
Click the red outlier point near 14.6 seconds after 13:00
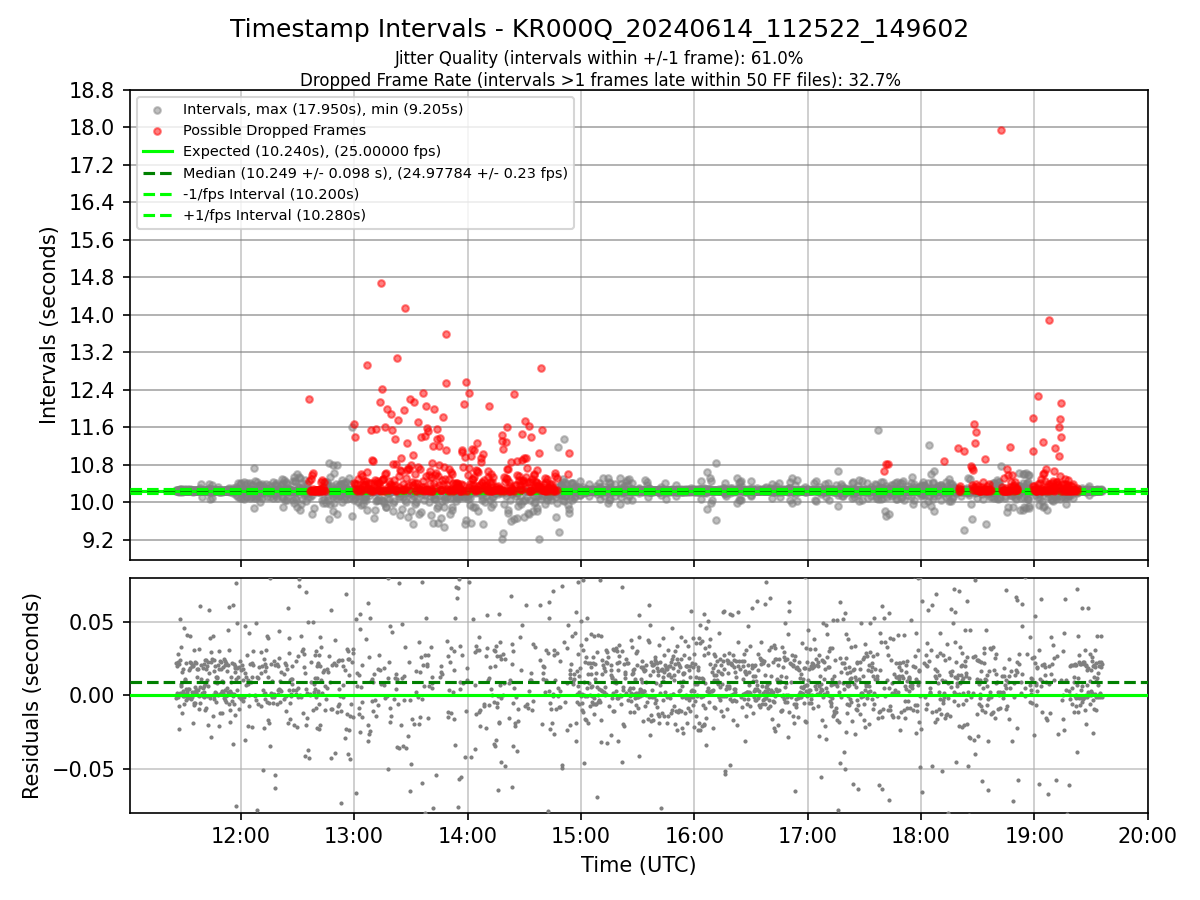tap(381, 283)
